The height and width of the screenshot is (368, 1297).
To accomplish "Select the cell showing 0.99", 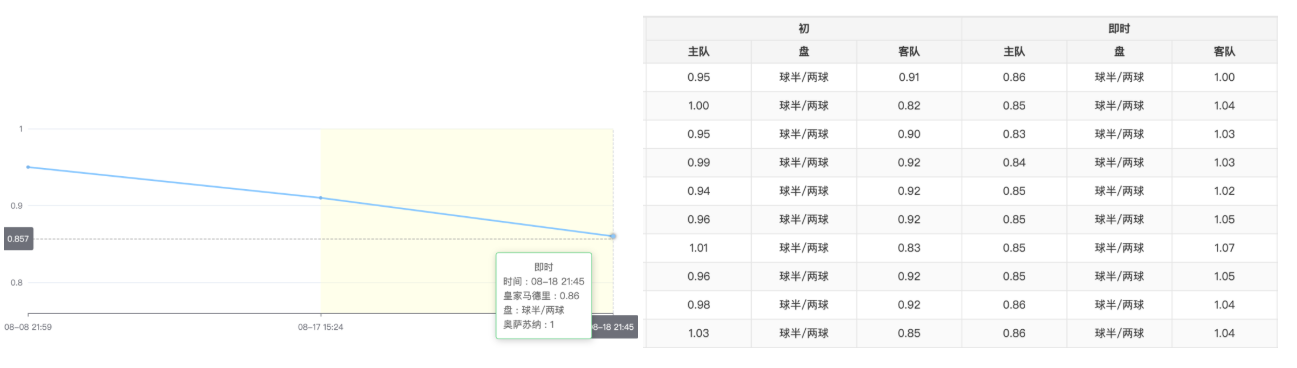I will [698, 163].
